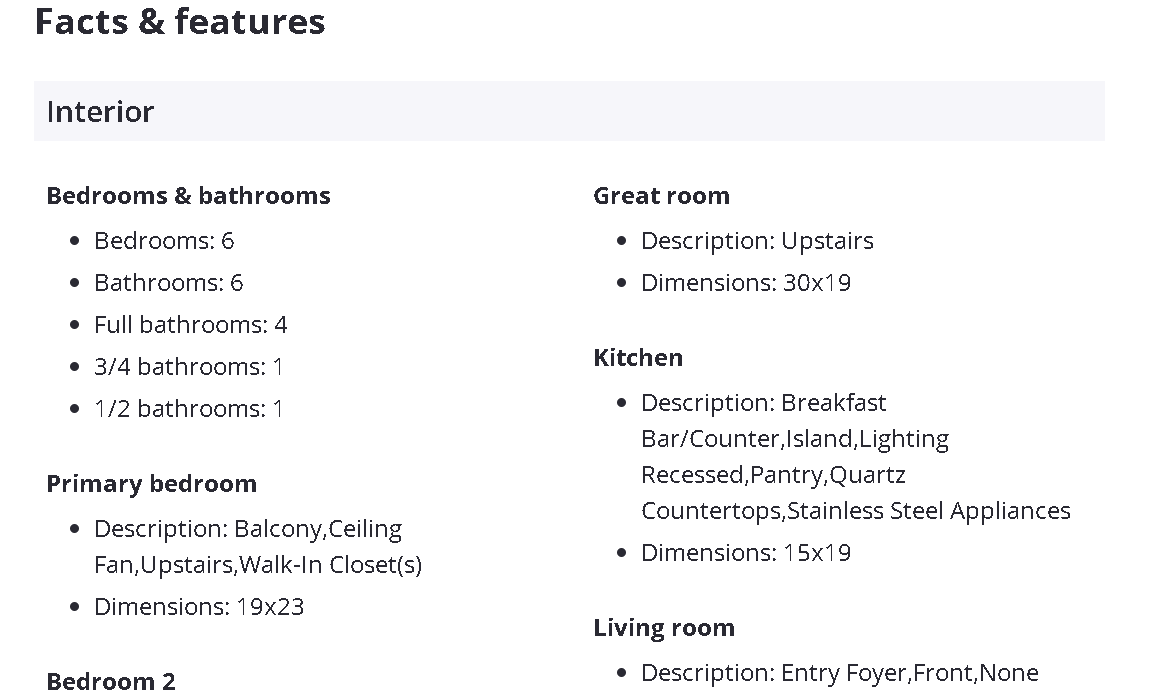The image size is (1168, 694).
Task: Click the Bathrooms: 6 list item
Action: tap(168, 283)
